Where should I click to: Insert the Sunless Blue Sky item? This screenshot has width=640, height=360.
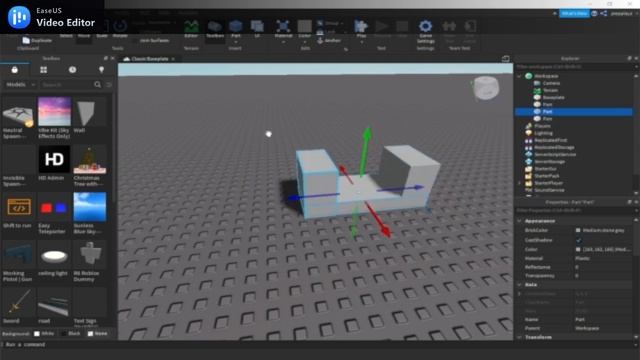[x=90, y=207]
